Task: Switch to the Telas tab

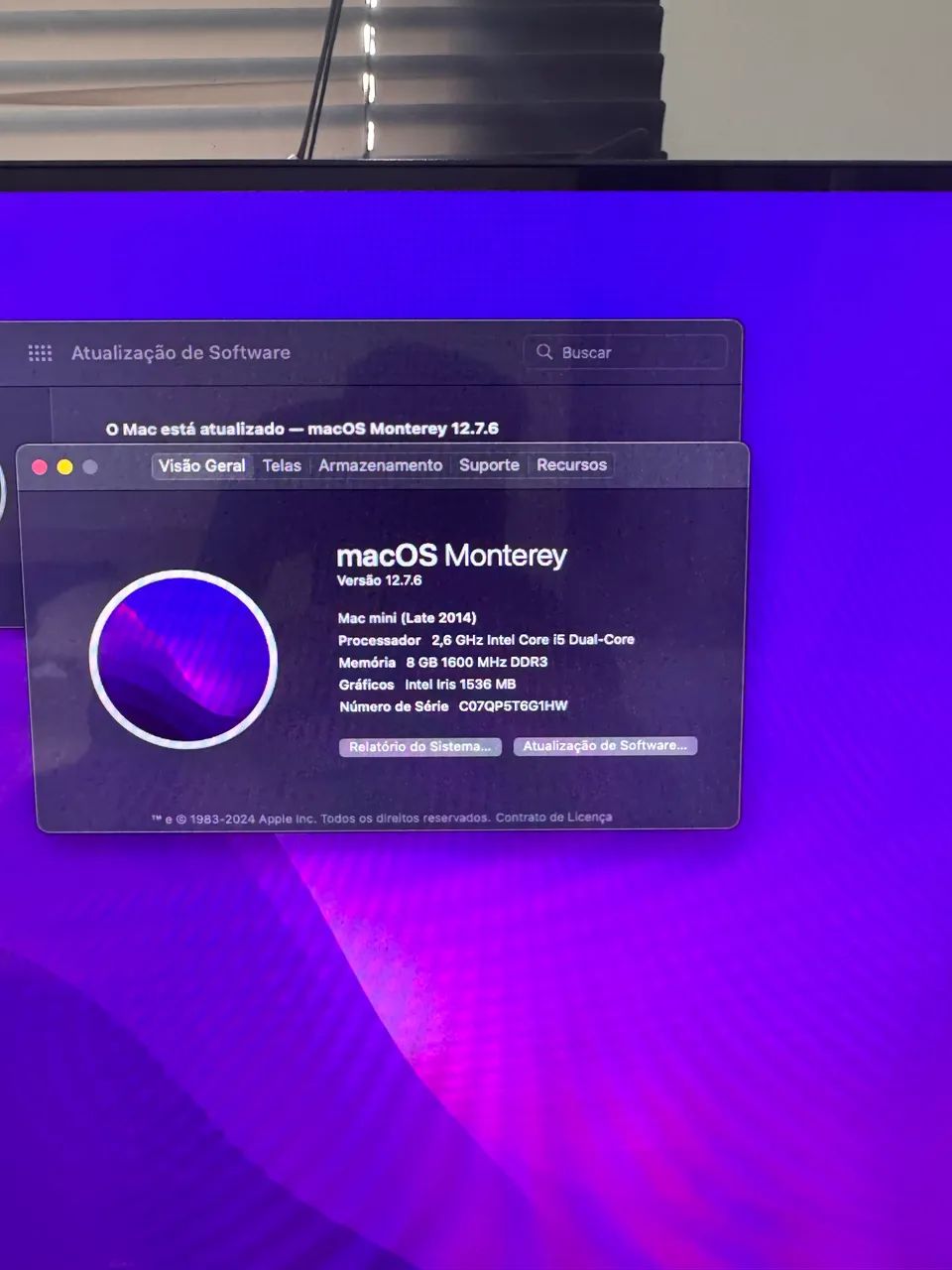Action: tap(282, 465)
